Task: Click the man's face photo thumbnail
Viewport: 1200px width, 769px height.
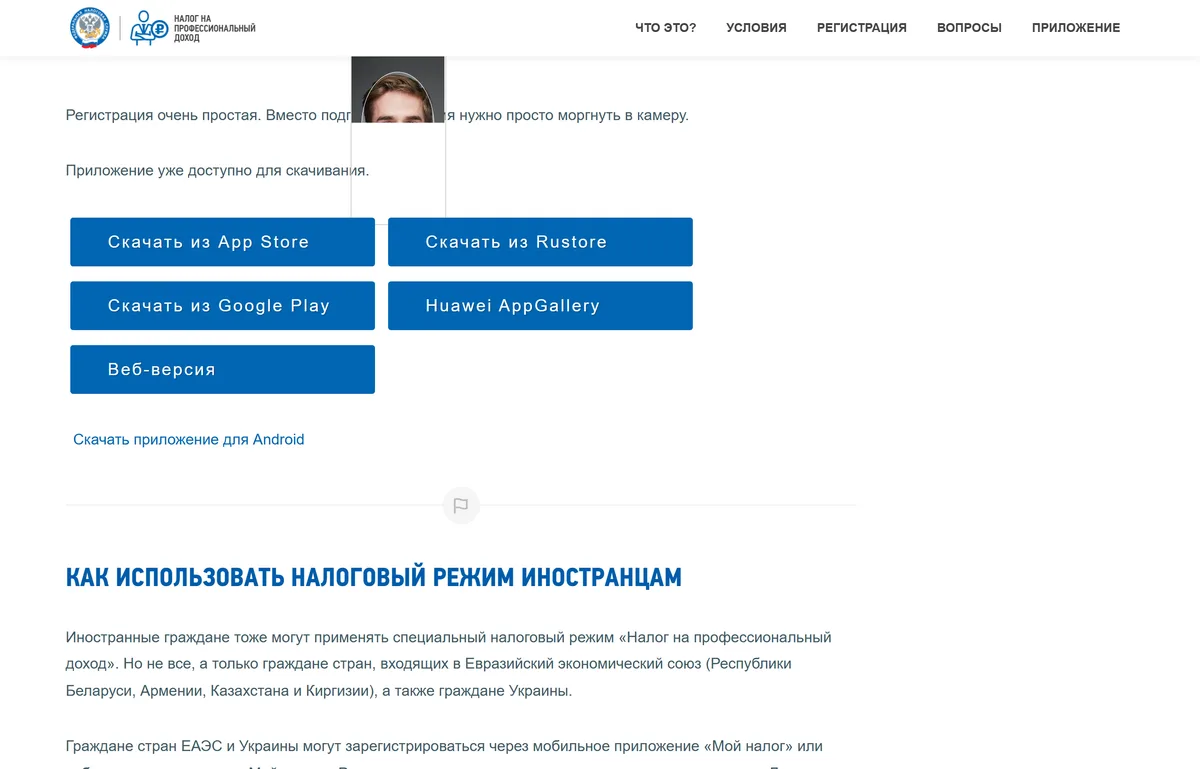Action: click(398, 90)
